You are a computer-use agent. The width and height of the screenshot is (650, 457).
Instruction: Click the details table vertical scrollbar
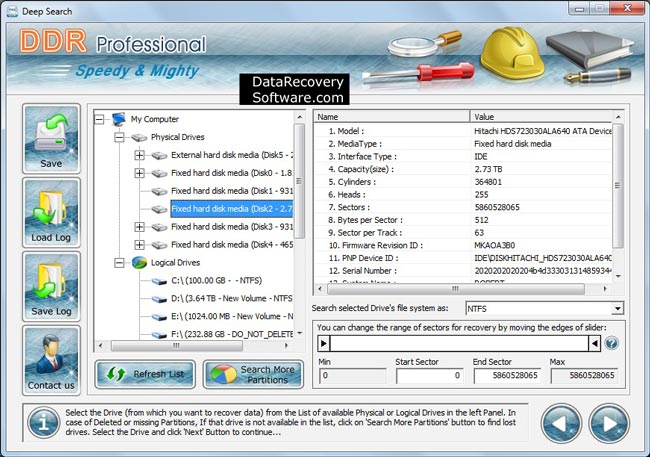(x=618, y=185)
